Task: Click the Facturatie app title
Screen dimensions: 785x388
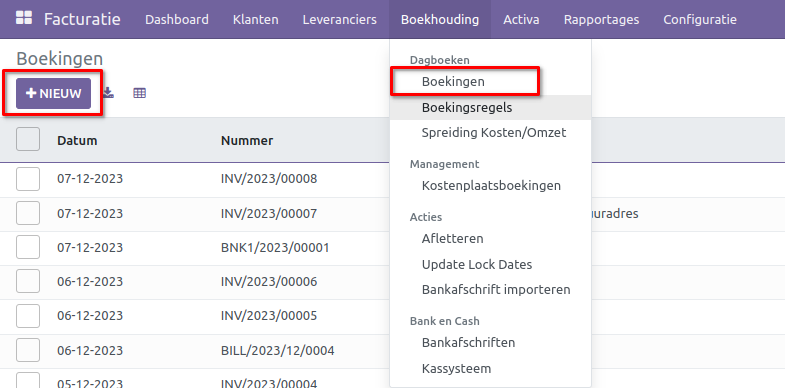Action: [x=82, y=19]
